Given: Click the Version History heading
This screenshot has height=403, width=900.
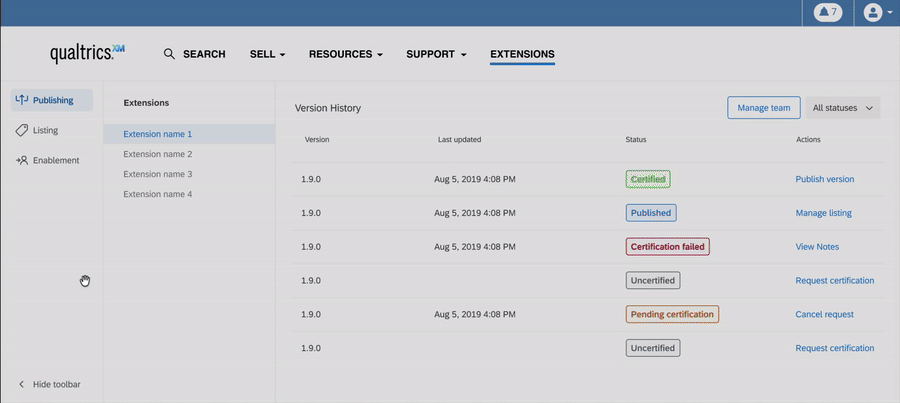Looking at the screenshot, I should [328, 108].
